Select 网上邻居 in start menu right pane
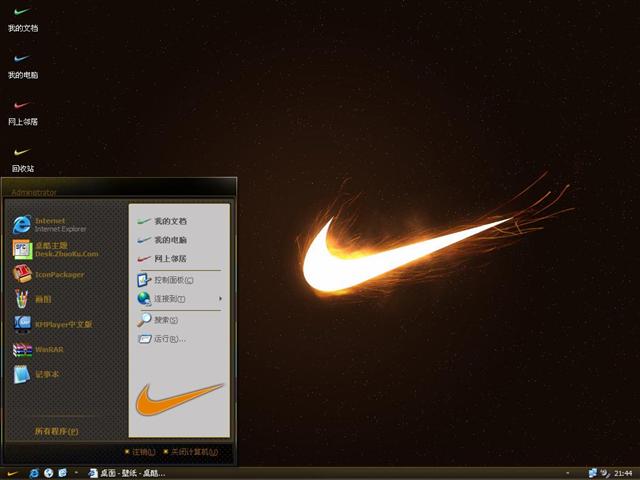The image size is (640, 480). point(162,259)
